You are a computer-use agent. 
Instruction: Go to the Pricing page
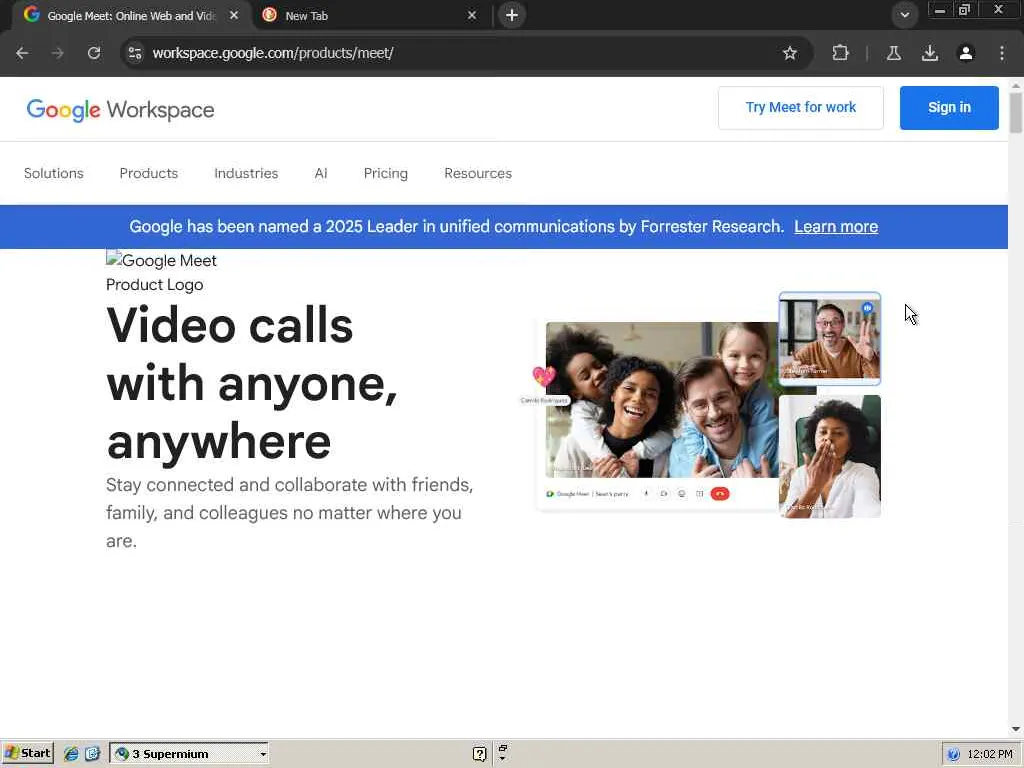pyautogui.click(x=385, y=173)
